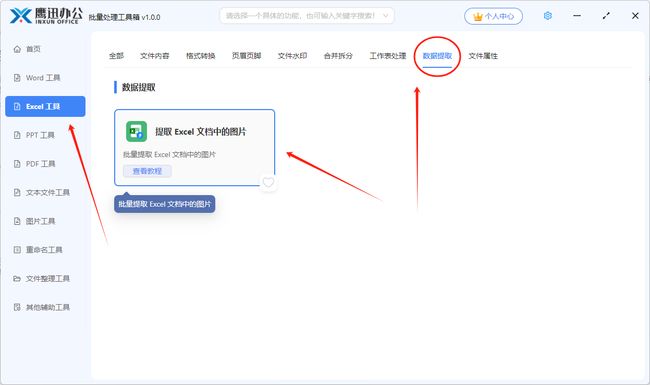Open PPT 工具 in sidebar
This screenshot has height=385, width=650.
40,135
